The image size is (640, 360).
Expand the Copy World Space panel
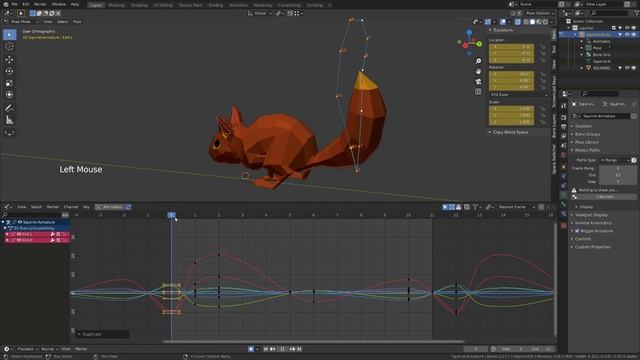click(510, 132)
